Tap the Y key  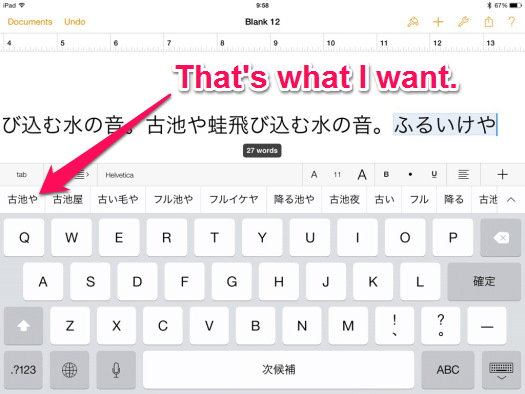262,238
